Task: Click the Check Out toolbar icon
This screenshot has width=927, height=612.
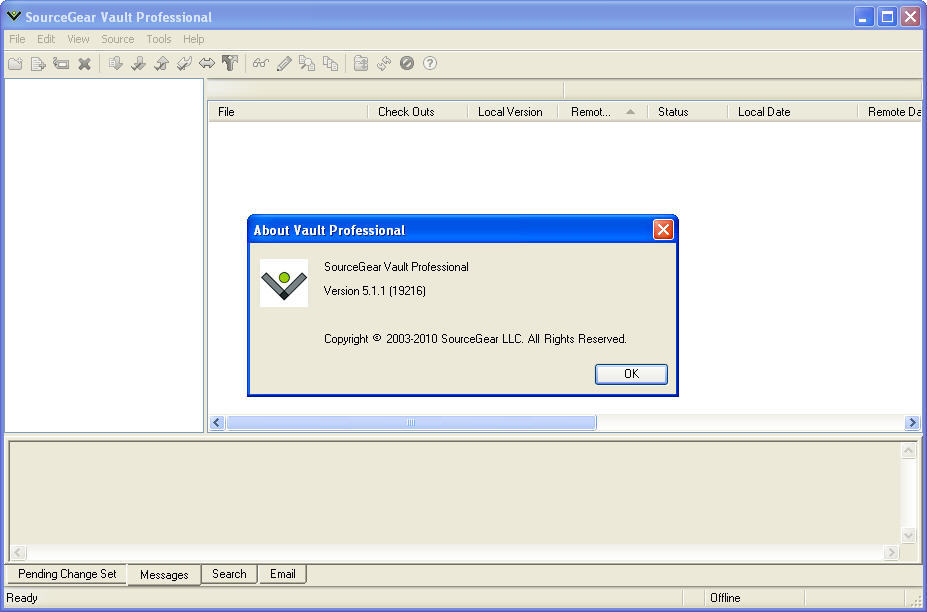Action: [x=138, y=63]
